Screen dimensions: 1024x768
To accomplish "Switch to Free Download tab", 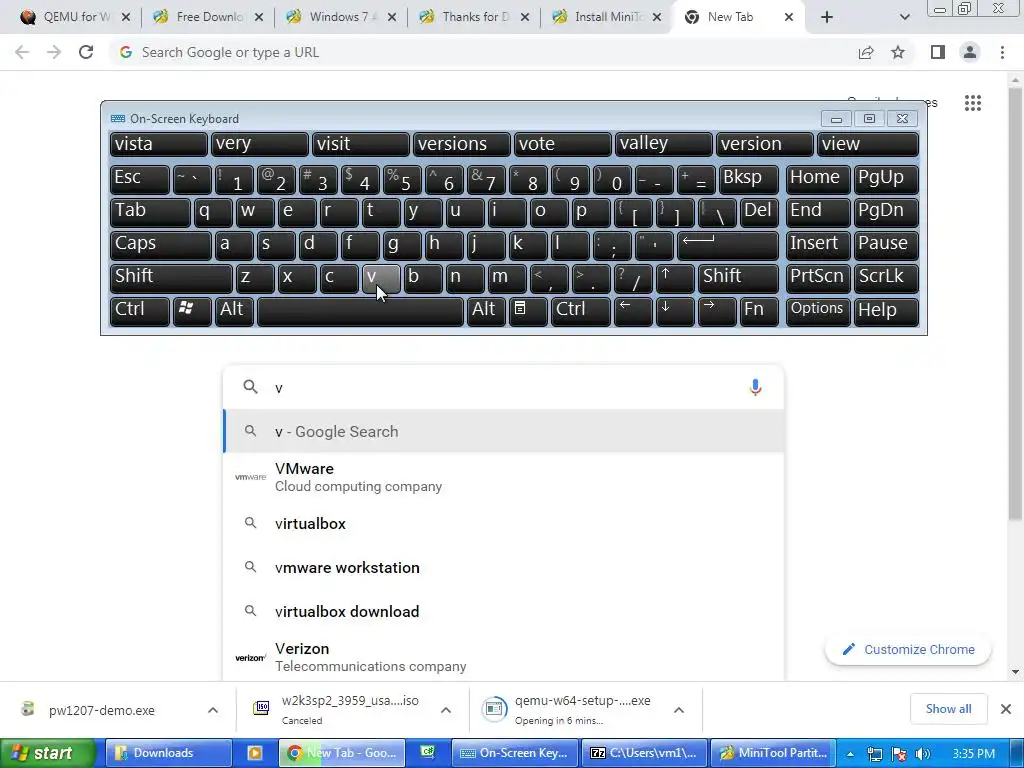I will tap(208, 17).
